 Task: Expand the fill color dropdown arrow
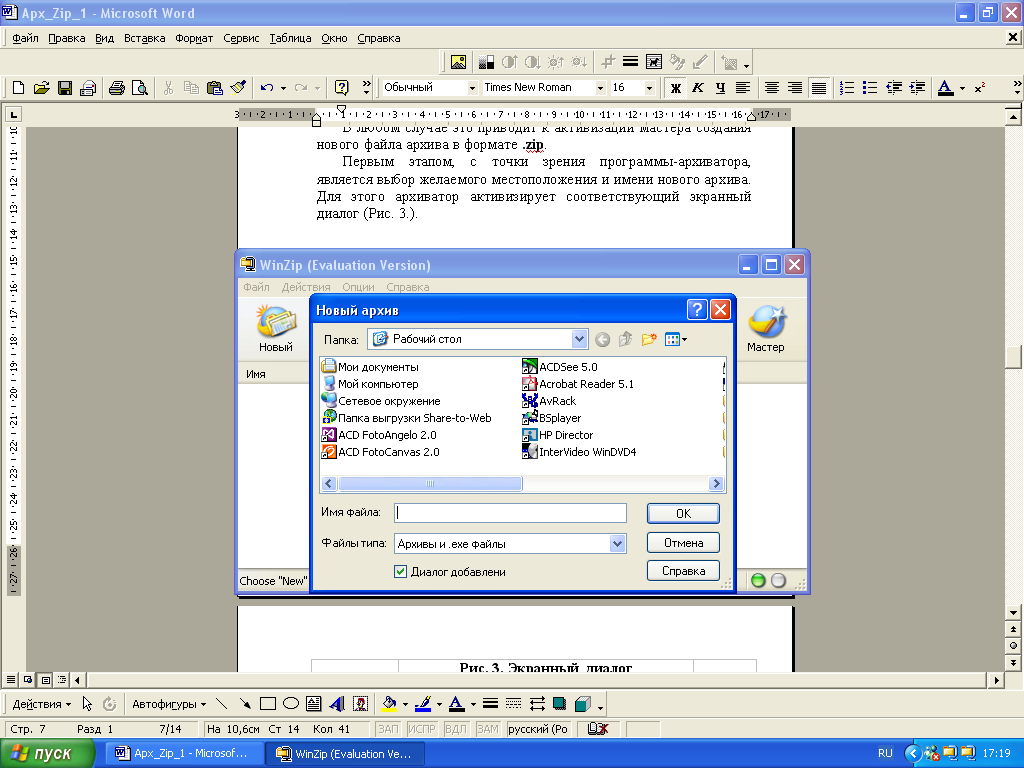point(406,704)
